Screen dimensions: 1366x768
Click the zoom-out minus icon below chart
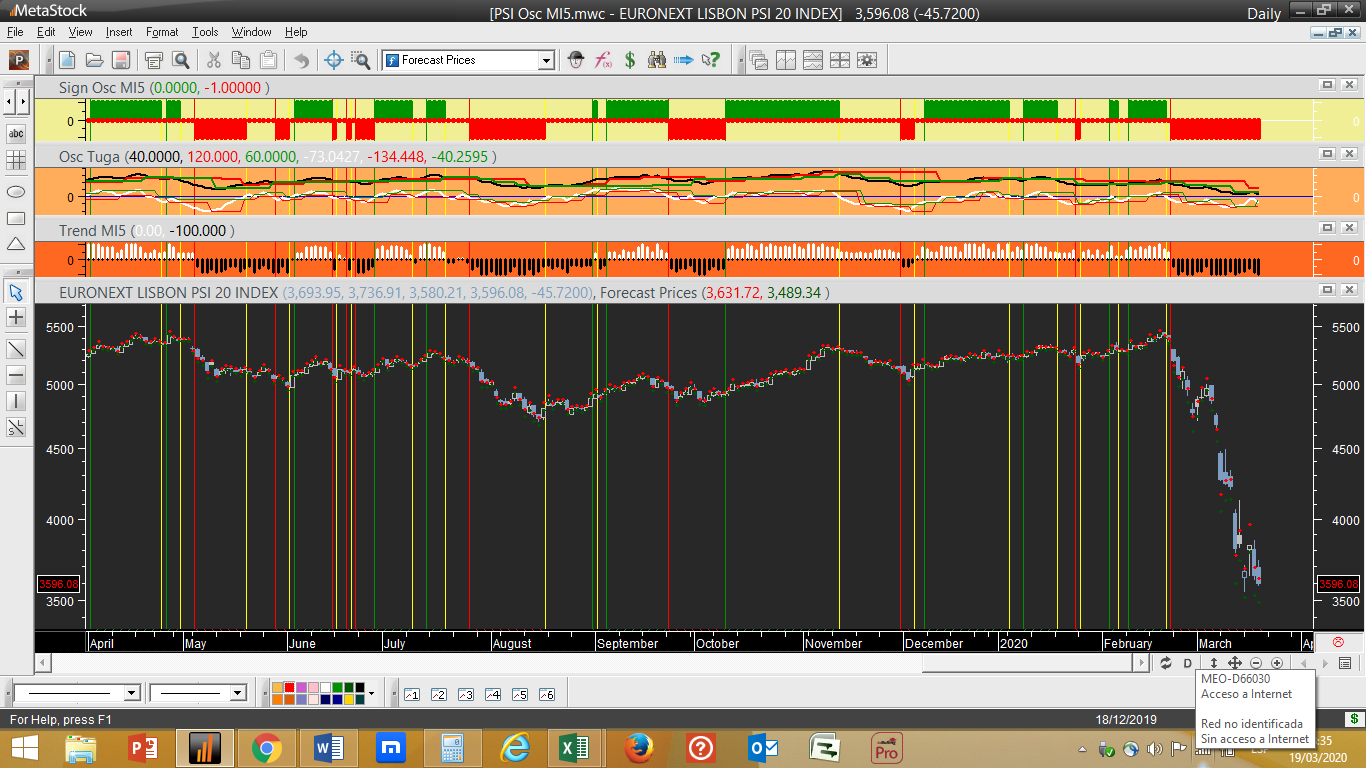(1256, 663)
